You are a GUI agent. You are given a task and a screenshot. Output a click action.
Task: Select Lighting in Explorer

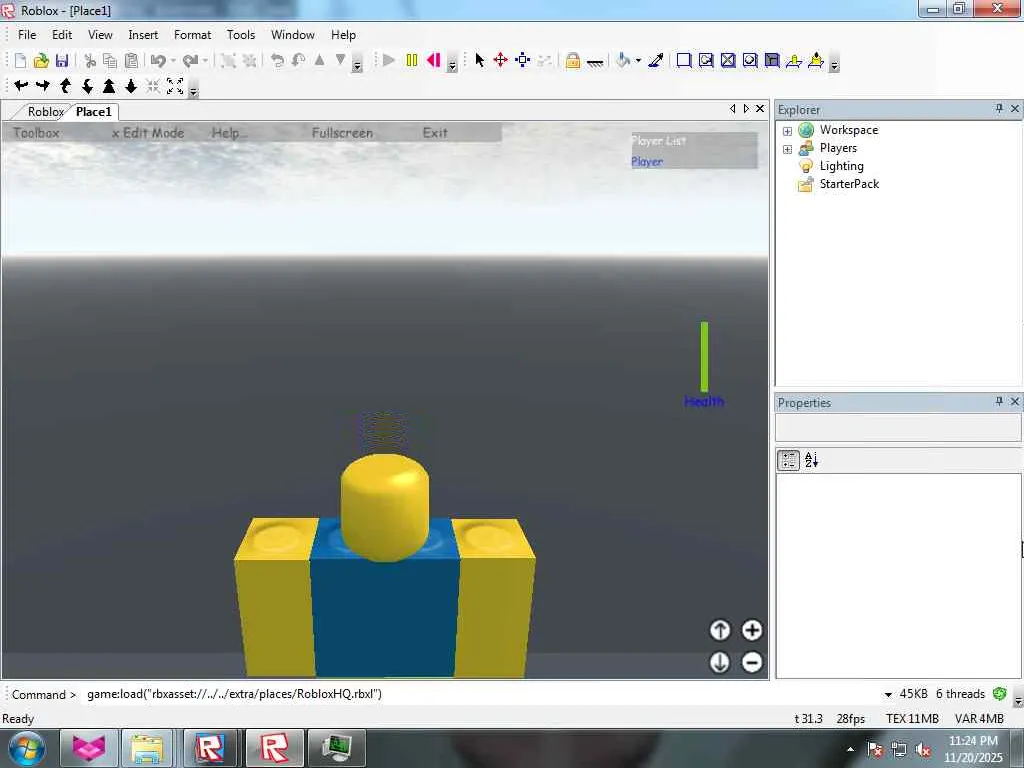click(x=841, y=166)
